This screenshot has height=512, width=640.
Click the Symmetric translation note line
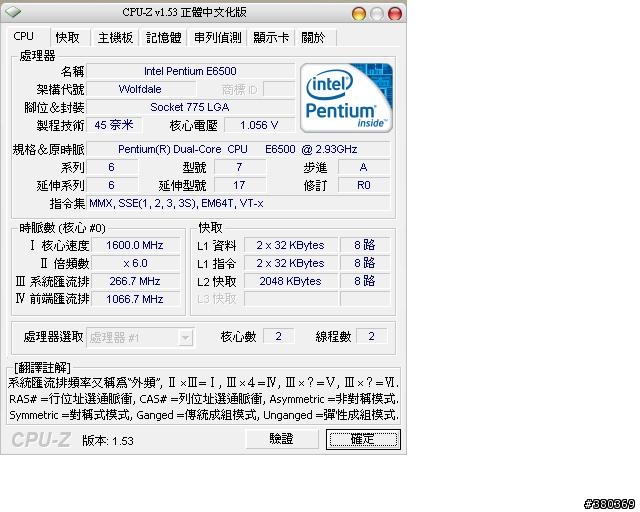[204, 415]
